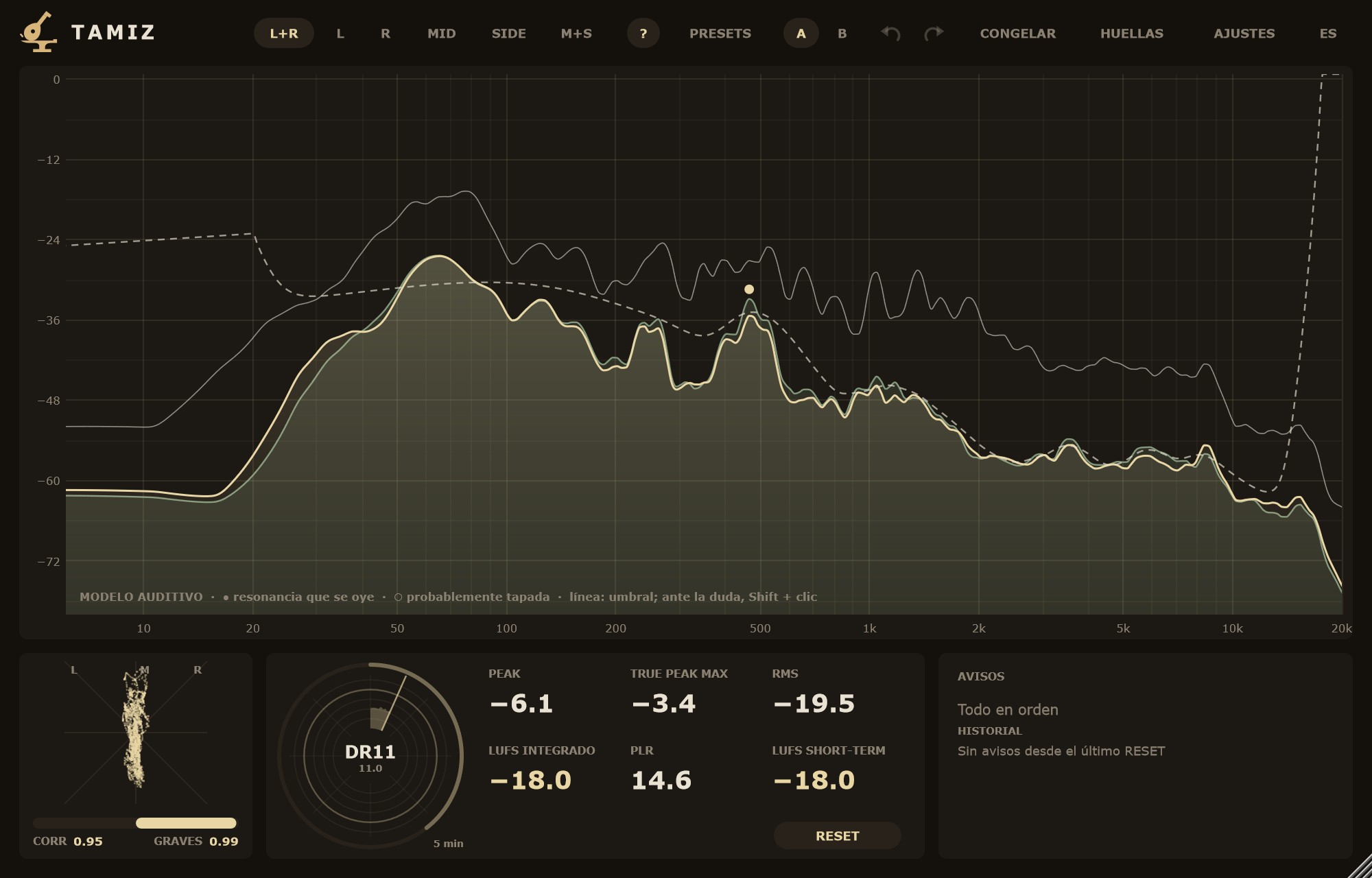Click the LUFS INTEGRADO value −18.0
This screenshot has width=1372, height=878.
530,781
